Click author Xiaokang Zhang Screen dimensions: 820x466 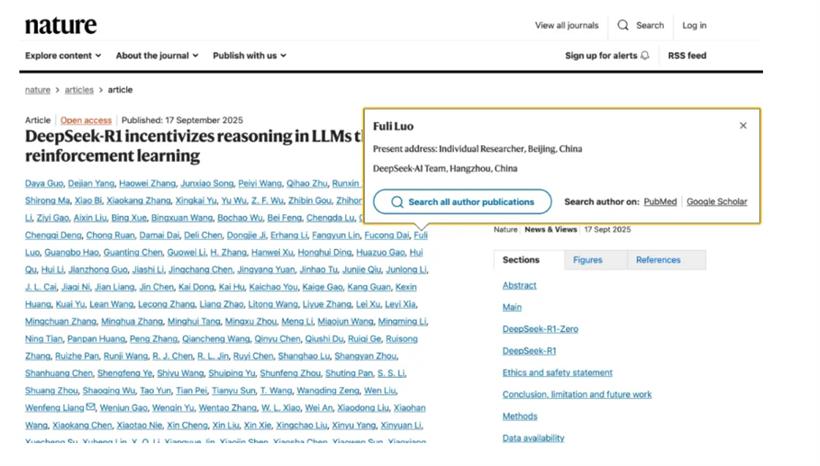pyautogui.click(x=139, y=201)
